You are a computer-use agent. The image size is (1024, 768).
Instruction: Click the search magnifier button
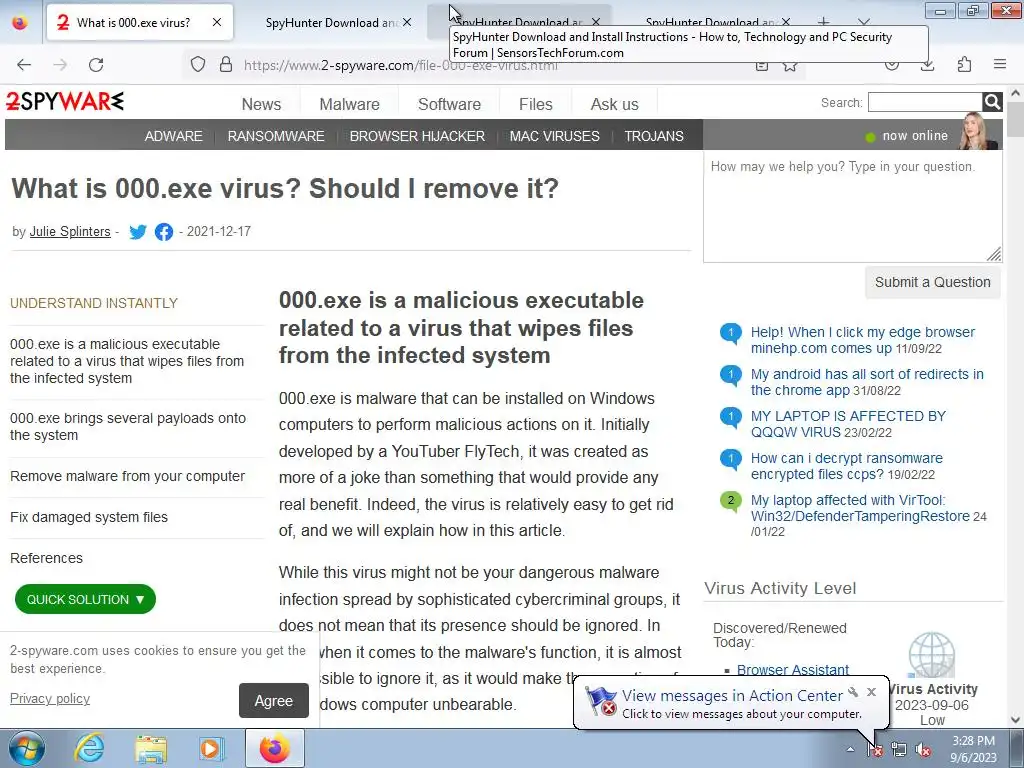(992, 102)
